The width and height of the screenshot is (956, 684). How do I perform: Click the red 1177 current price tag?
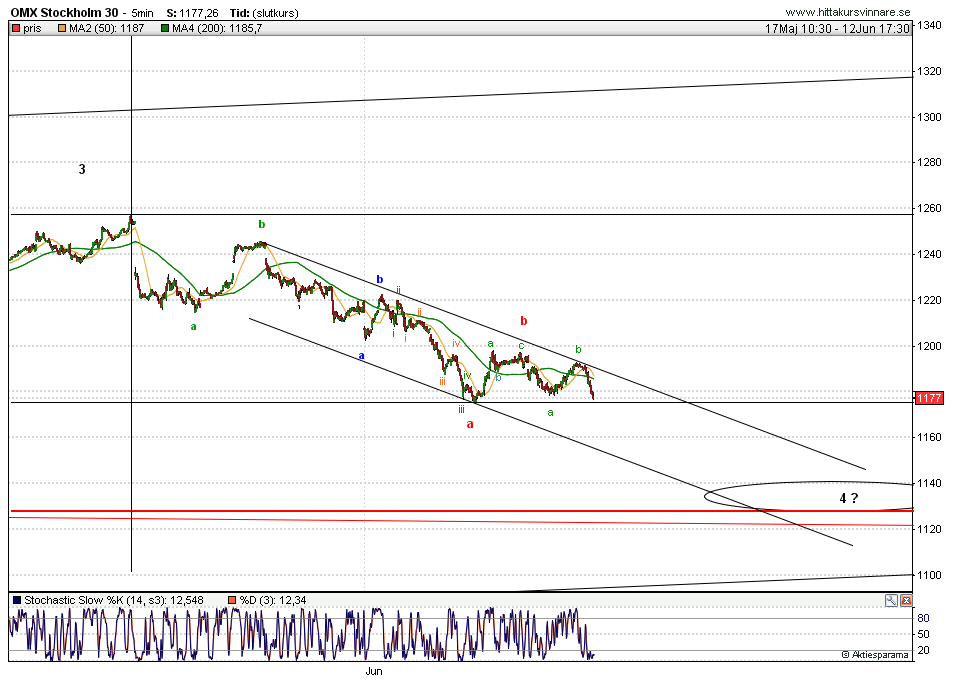coord(929,398)
